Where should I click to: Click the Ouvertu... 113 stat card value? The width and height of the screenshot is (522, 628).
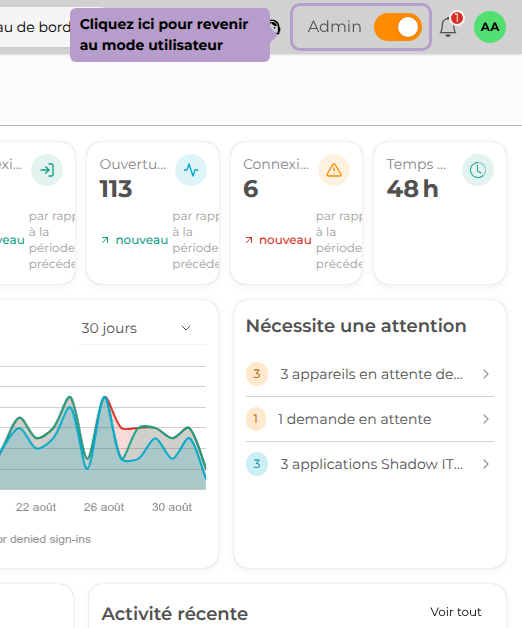[116, 189]
